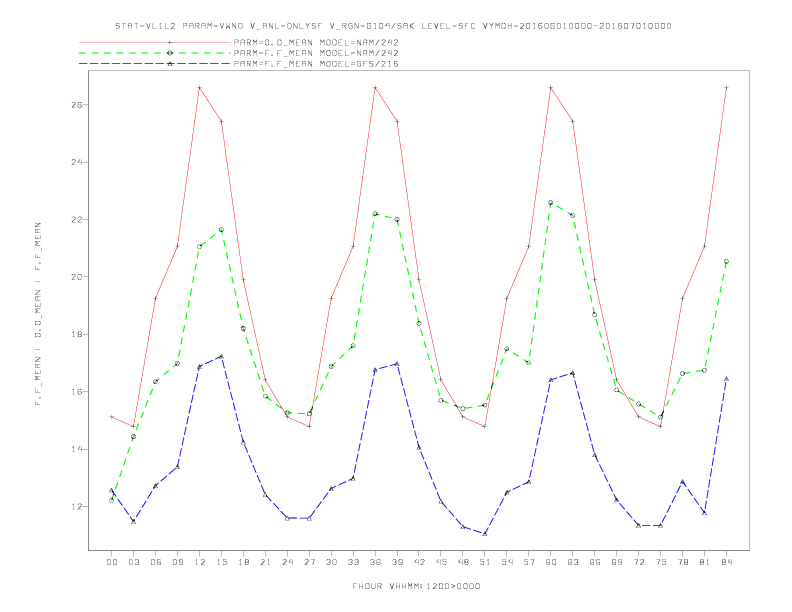The height and width of the screenshot is (612, 792).
Task: Click x-axis forecast hour label 48
Action: point(463,562)
